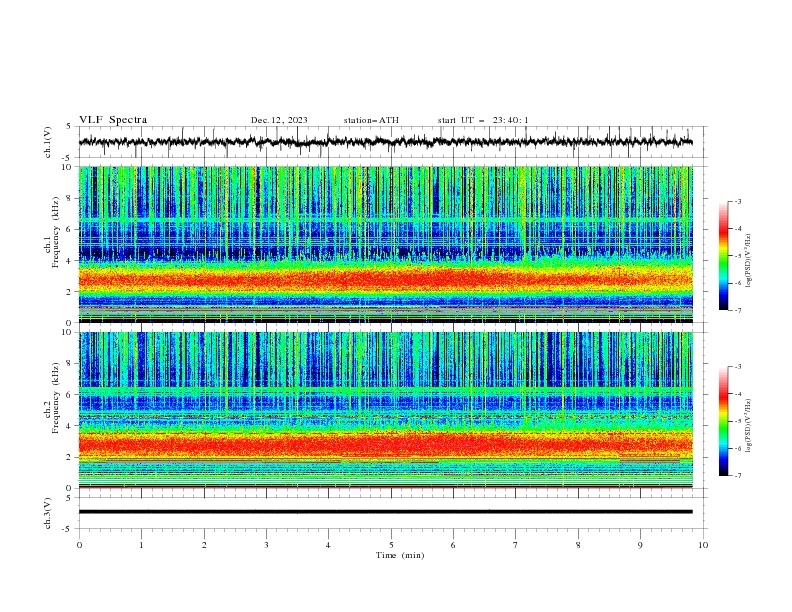Click the "-3" label on ch.1 colorbar
The width and height of the screenshot is (792, 612).
[x=738, y=201]
